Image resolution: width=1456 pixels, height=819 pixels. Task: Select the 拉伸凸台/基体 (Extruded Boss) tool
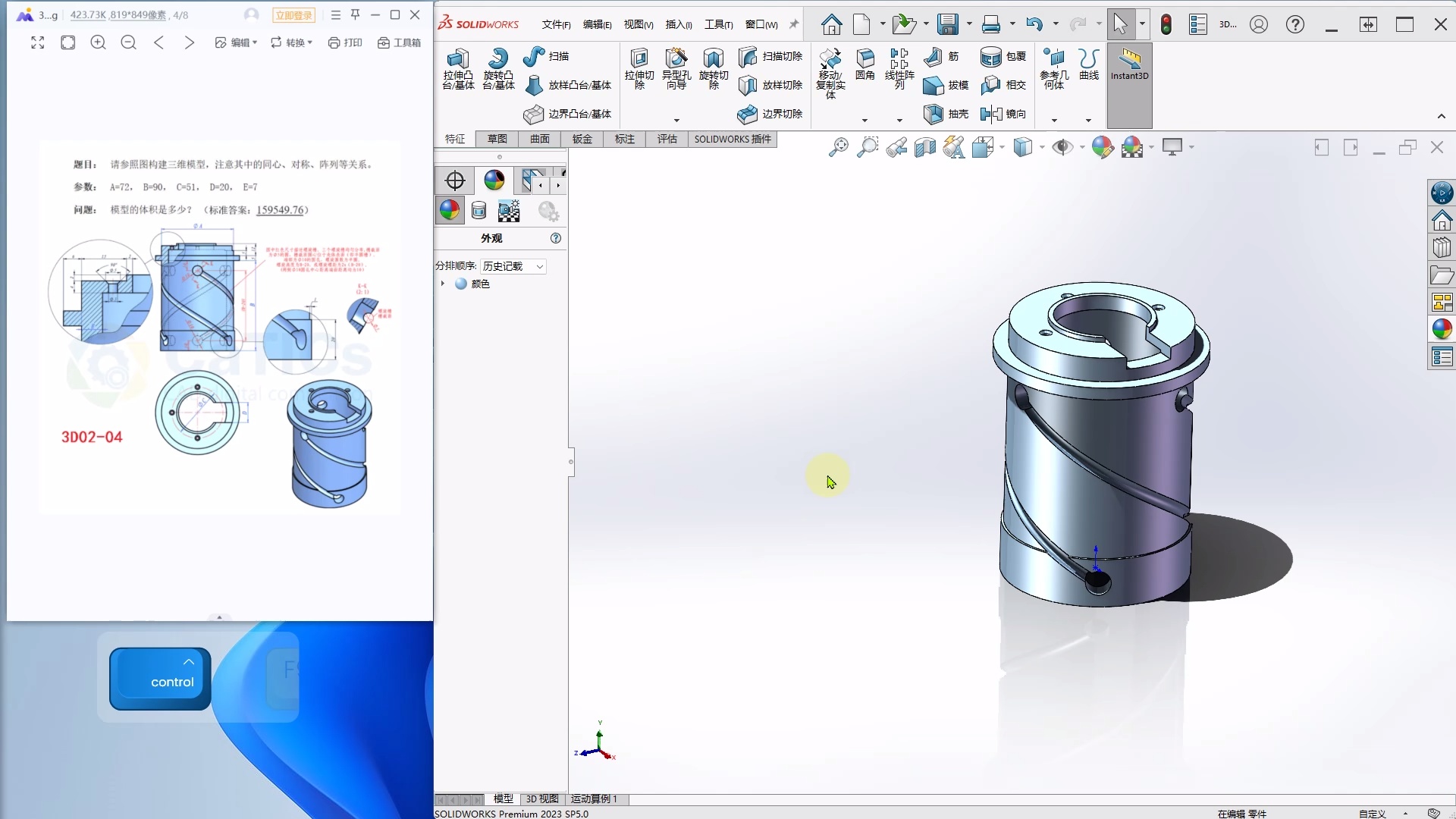tap(457, 70)
